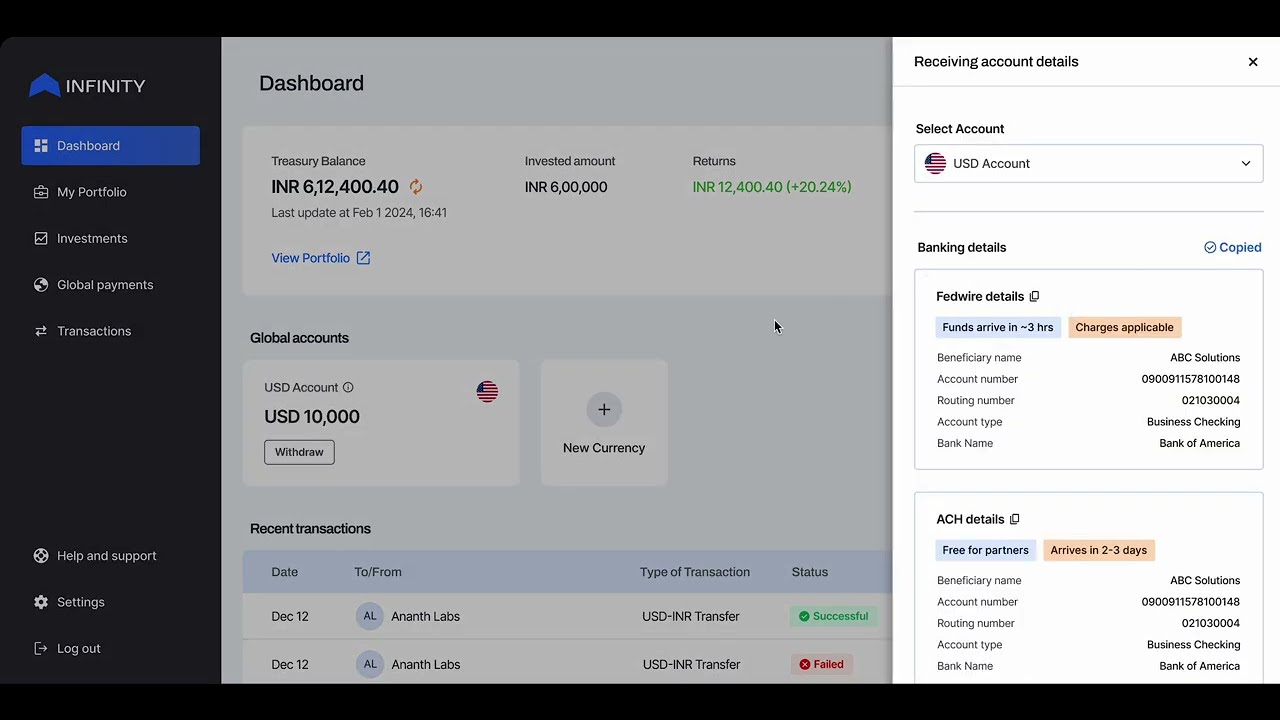Click the Date column header
Image resolution: width=1280 pixels, height=720 pixels.
point(285,572)
